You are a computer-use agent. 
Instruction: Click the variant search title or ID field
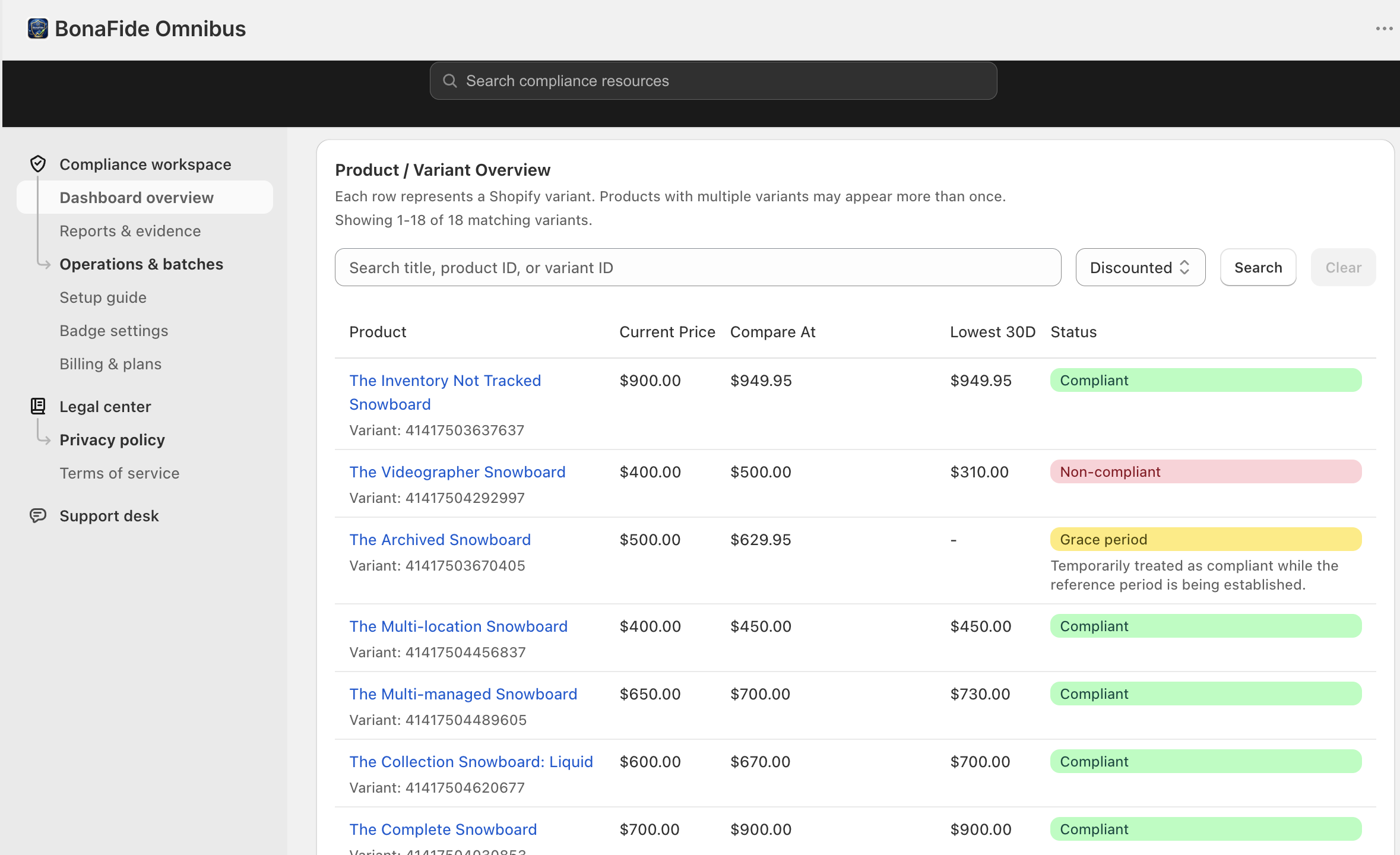pyautogui.click(x=698, y=267)
